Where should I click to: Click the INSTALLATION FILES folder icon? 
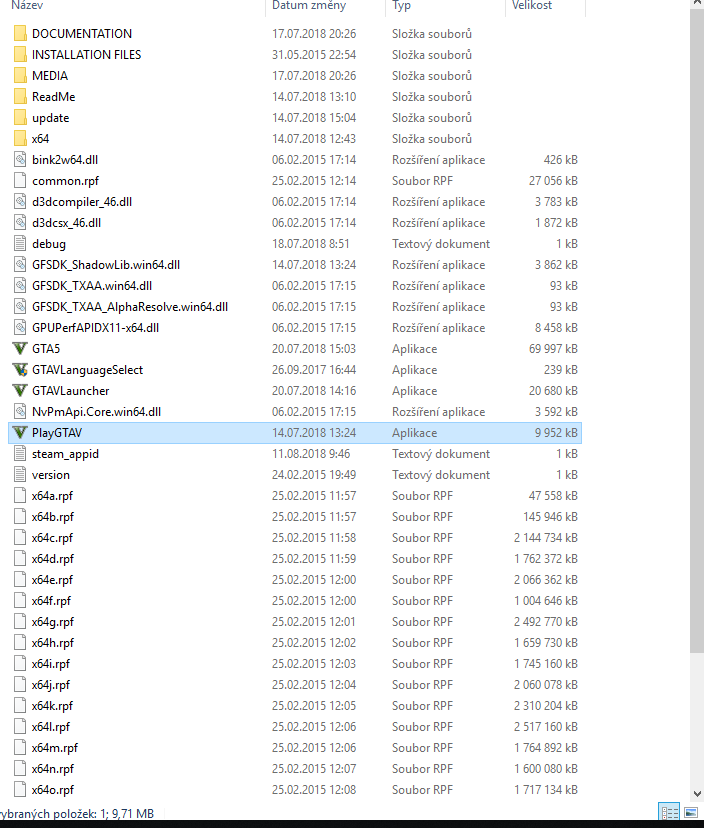coord(20,54)
